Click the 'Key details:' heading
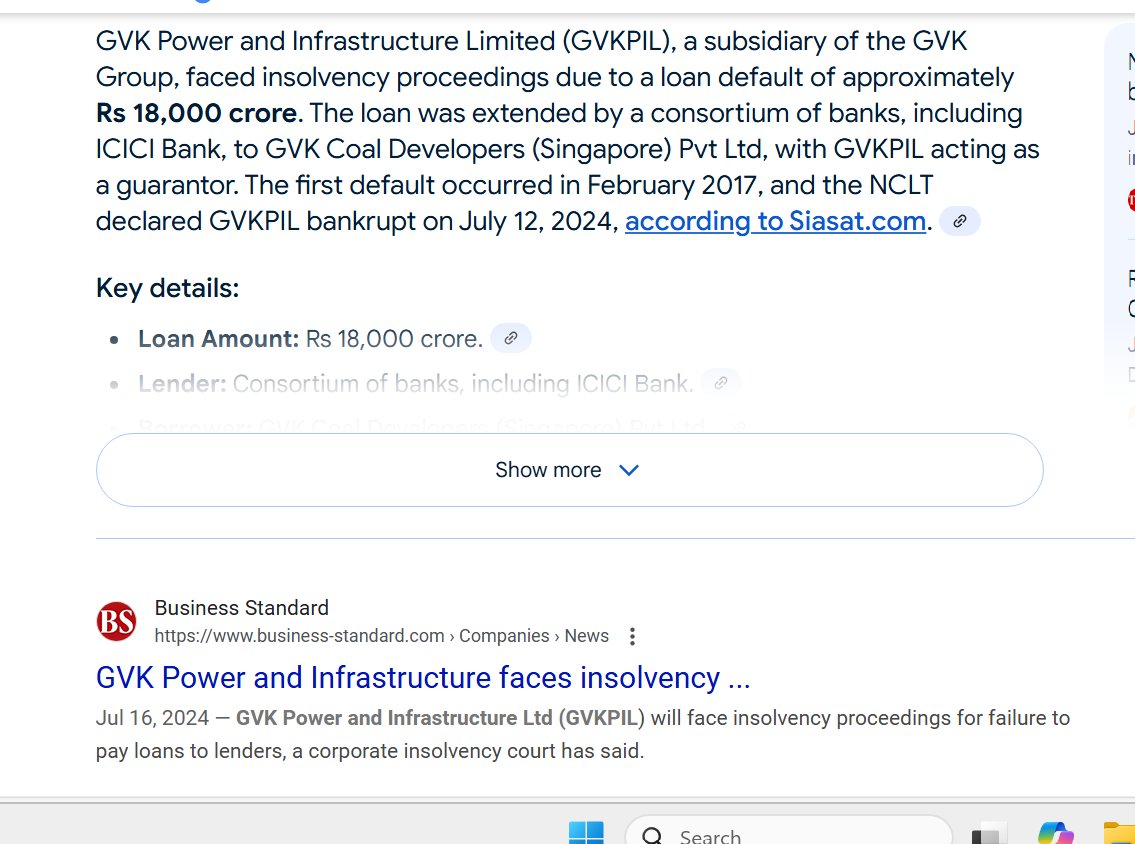 pos(167,288)
